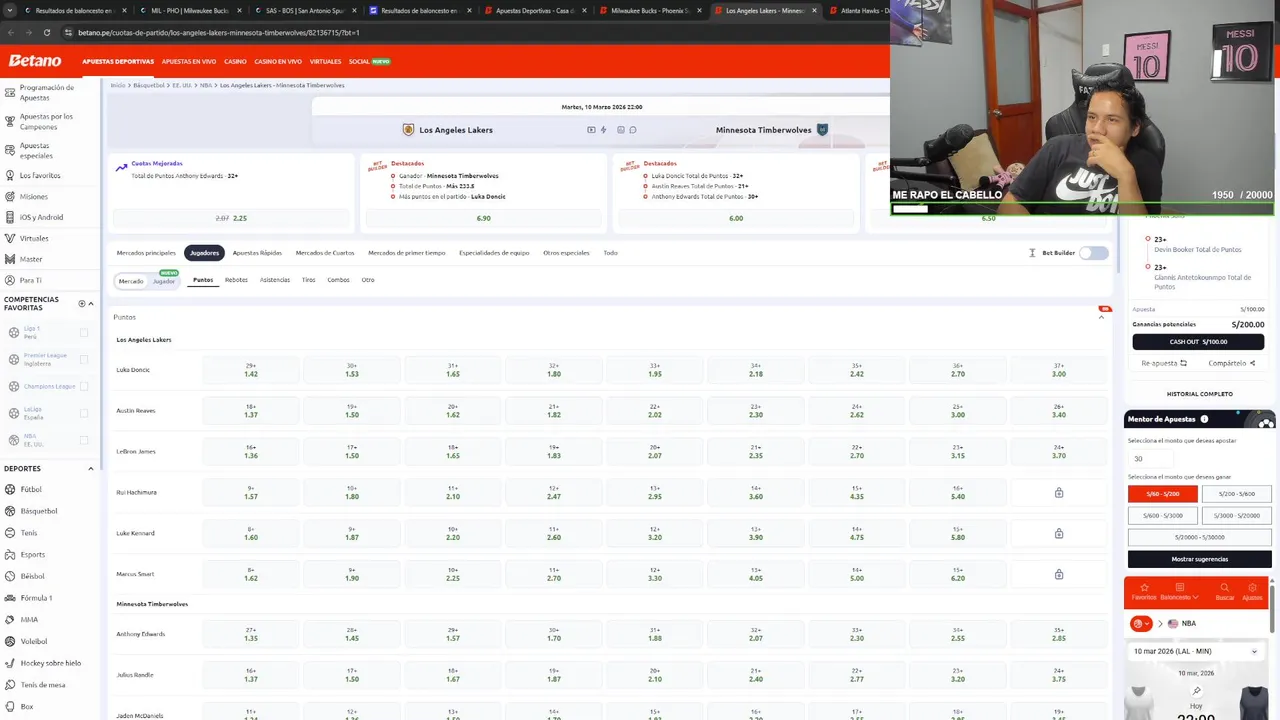
Task: Click Mostrar sugerencias button
Action: click(1200, 559)
